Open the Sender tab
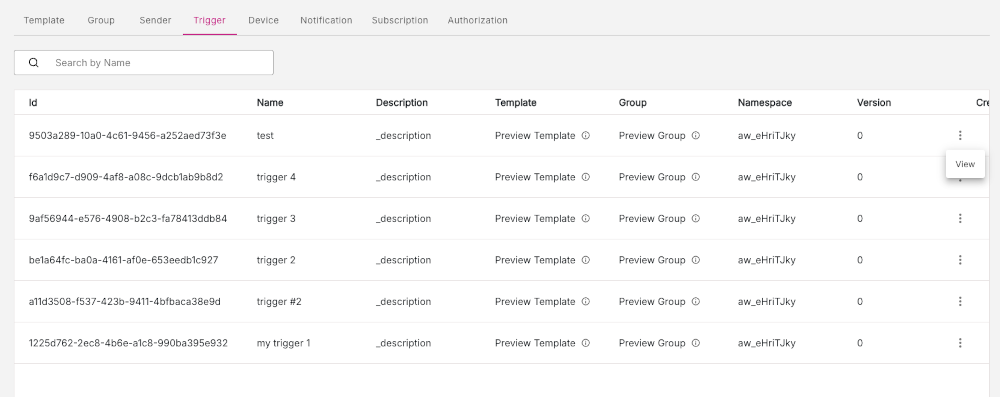Viewport: 1000px width, 397px height. [x=155, y=20]
